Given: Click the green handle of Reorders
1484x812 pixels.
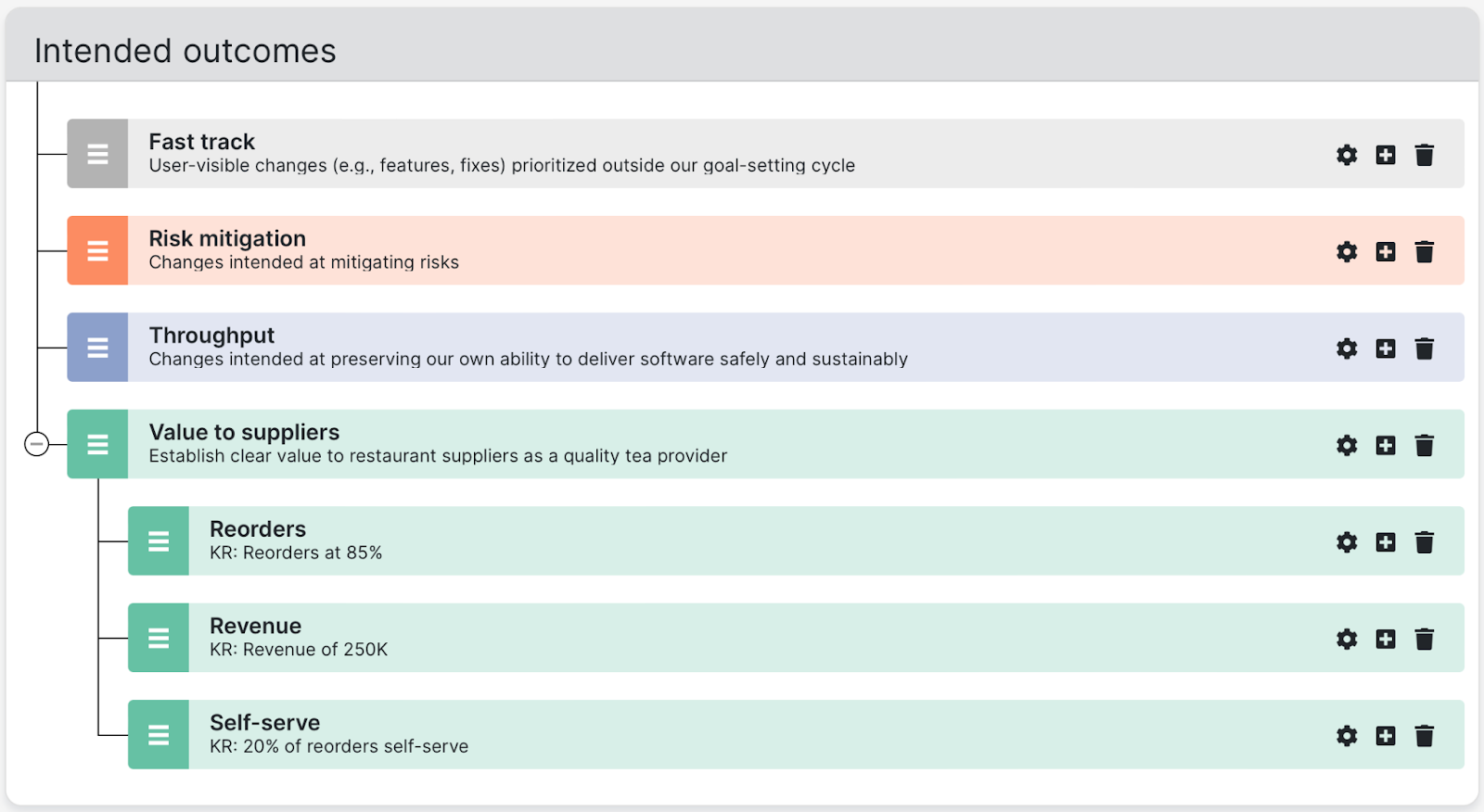Looking at the screenshot, I should (x=159, y=541).
